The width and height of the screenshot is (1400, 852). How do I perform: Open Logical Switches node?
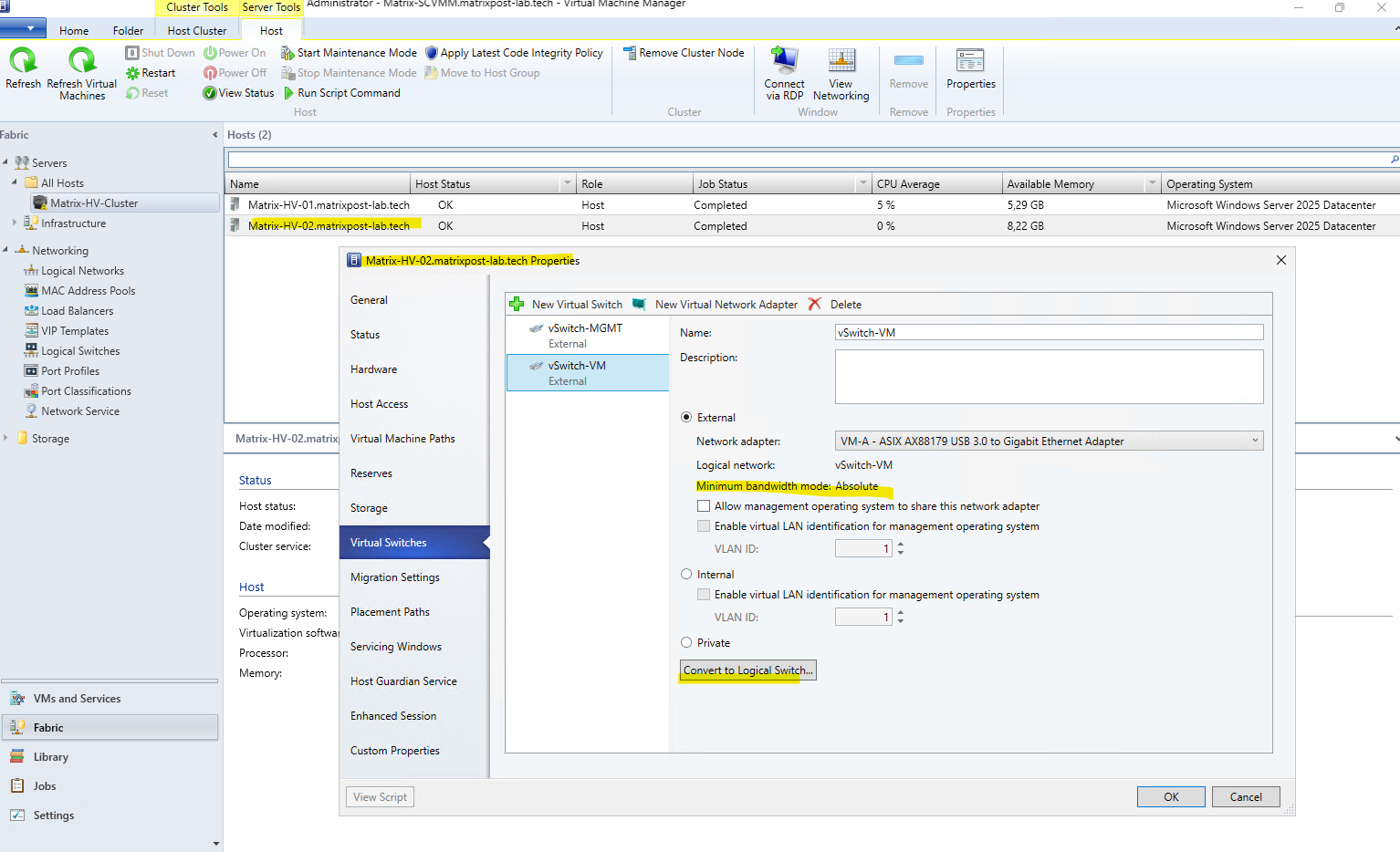click(80, 351)
